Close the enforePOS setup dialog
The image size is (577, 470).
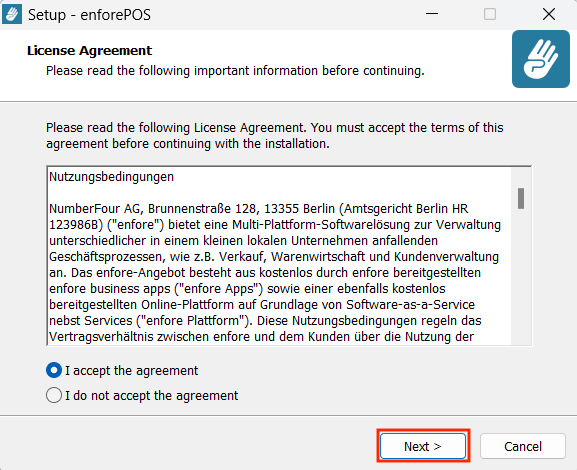548,14
